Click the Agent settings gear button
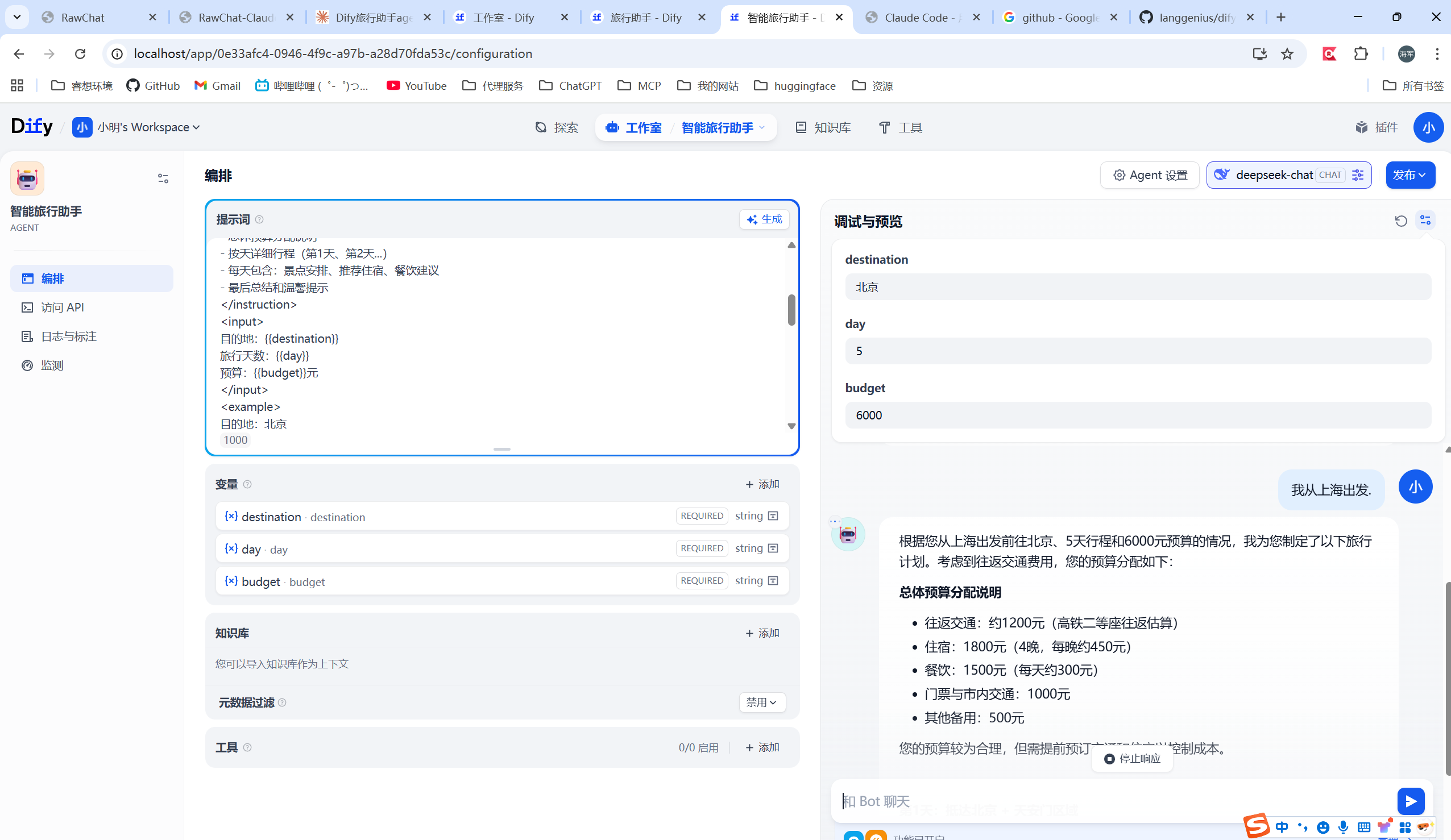 coord(1150,175)
